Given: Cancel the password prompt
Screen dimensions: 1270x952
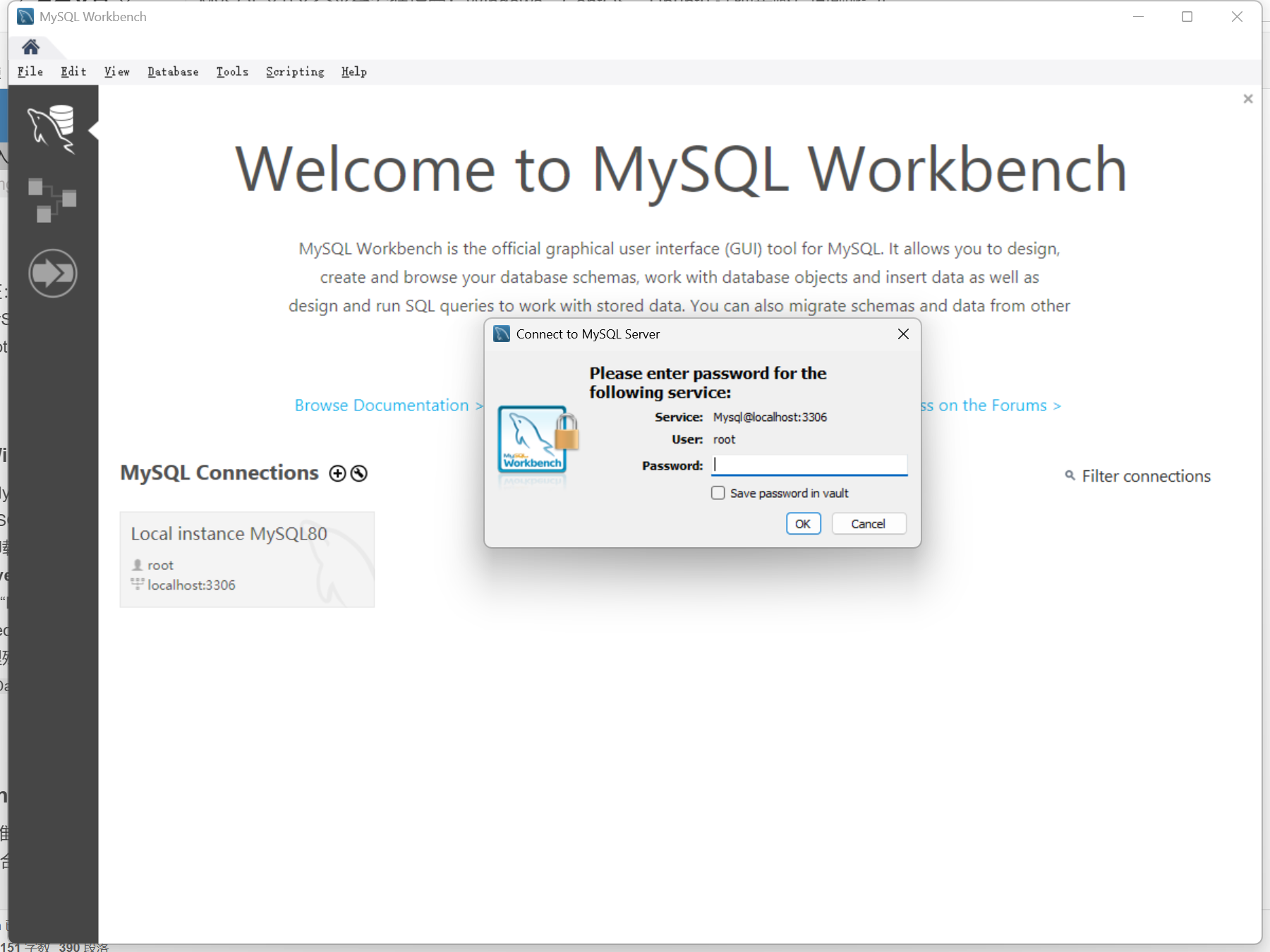Looking at the screenshot, I should 868,524.
